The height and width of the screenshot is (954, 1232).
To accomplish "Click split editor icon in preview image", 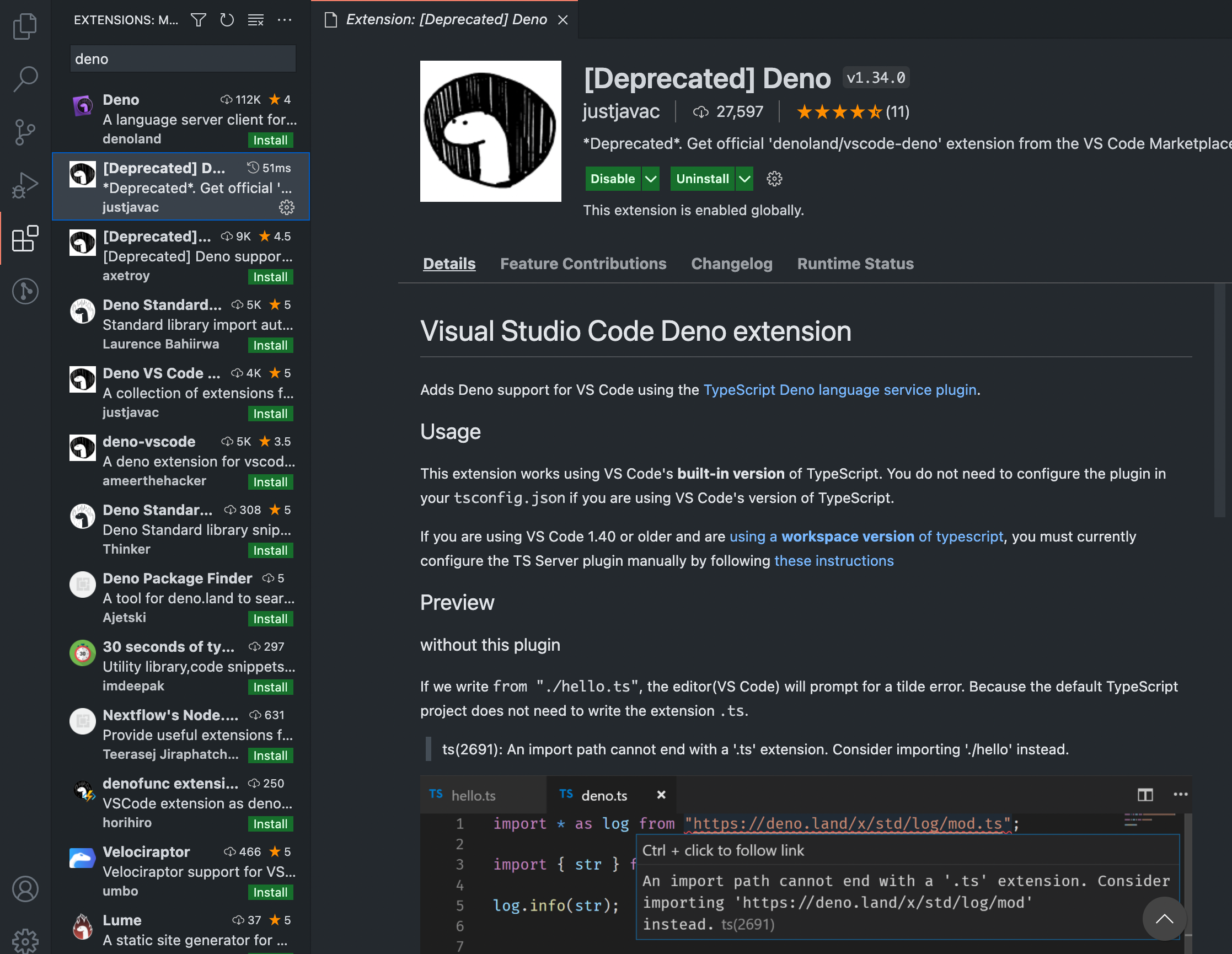I will [x=1144, y=795].
